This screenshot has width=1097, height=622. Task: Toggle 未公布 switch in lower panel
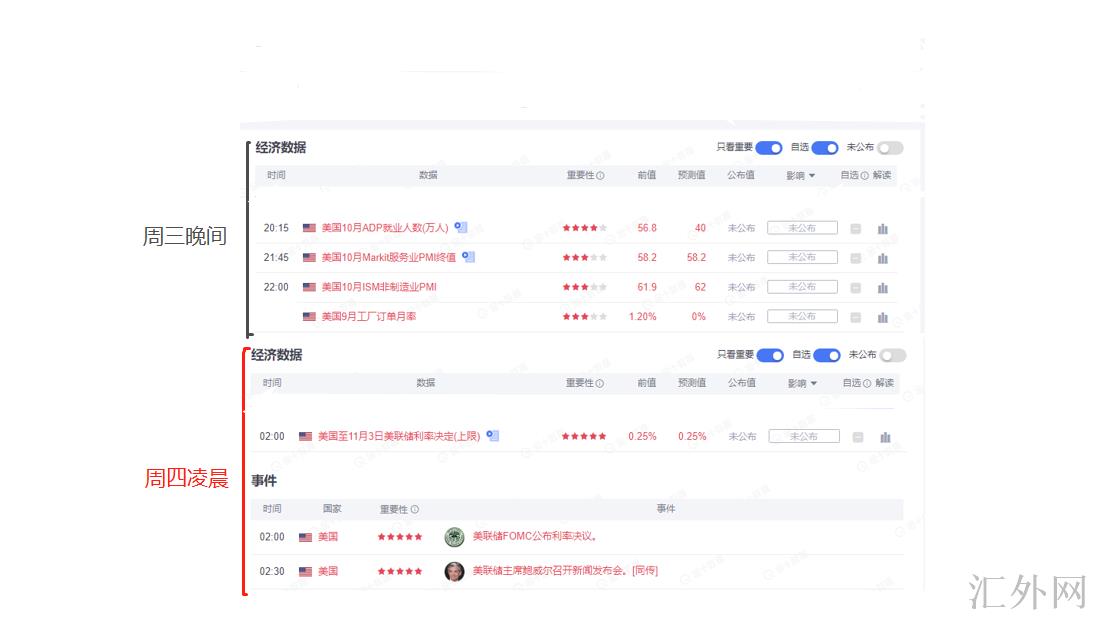pyautogui.click(x=893, y=355)
